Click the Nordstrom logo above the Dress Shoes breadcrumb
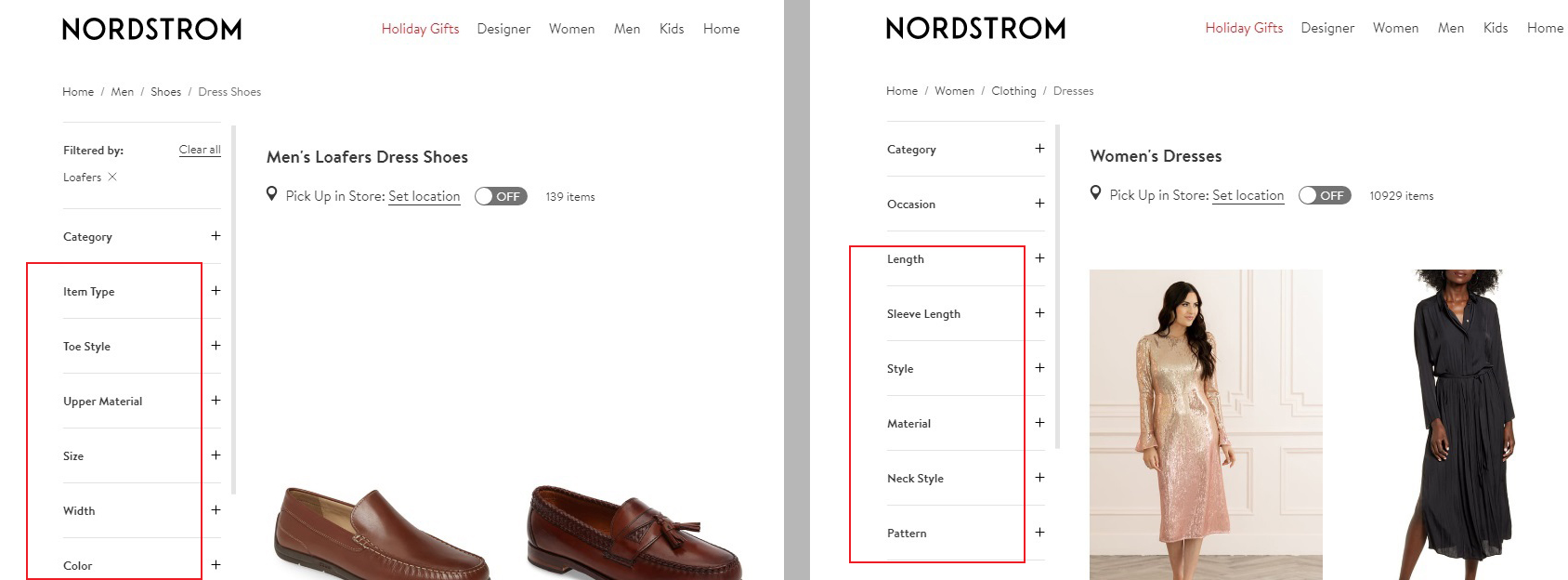Screen dimensions: 1568x580 click(x=151, y=30)
